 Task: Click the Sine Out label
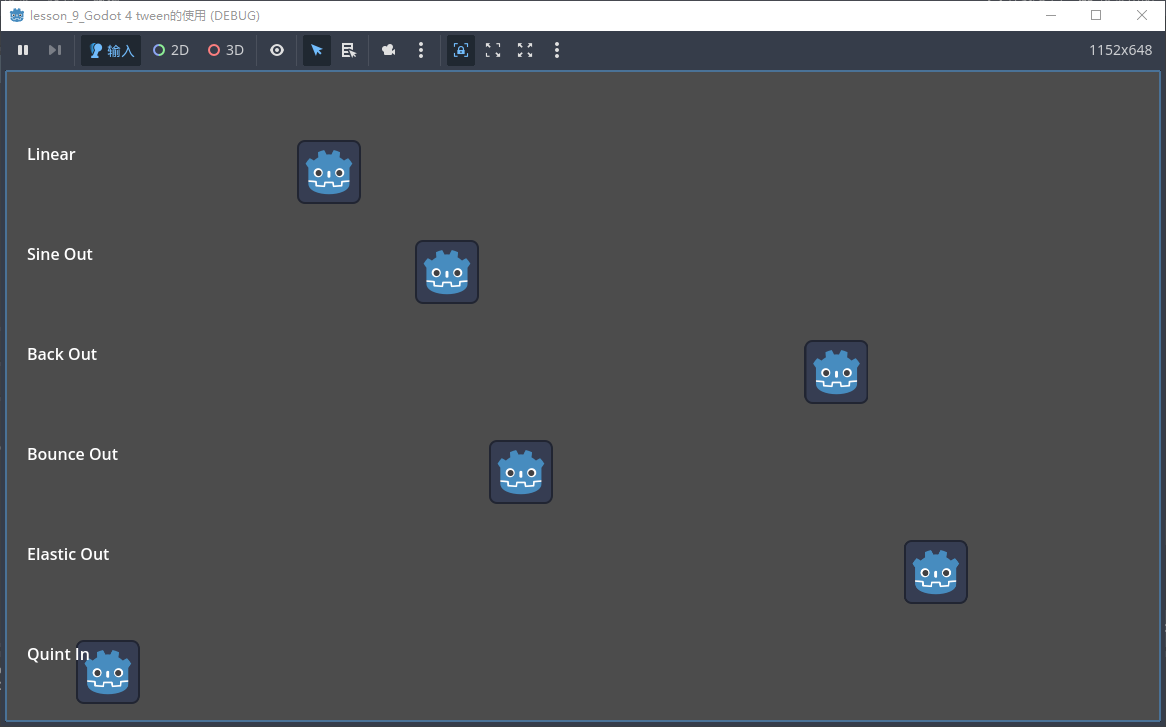pyautogui.click(x=60, y=254)
